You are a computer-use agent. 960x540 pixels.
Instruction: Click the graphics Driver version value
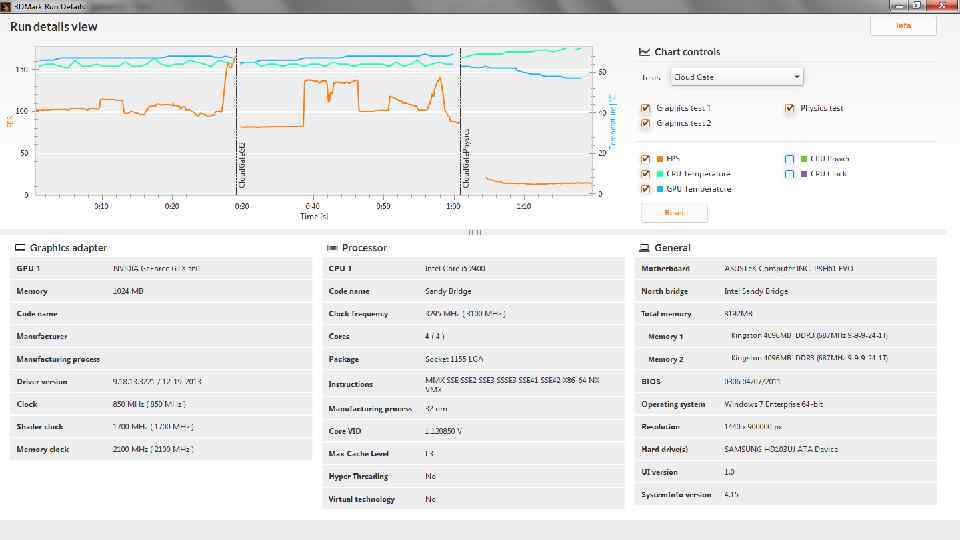(157, 381)
